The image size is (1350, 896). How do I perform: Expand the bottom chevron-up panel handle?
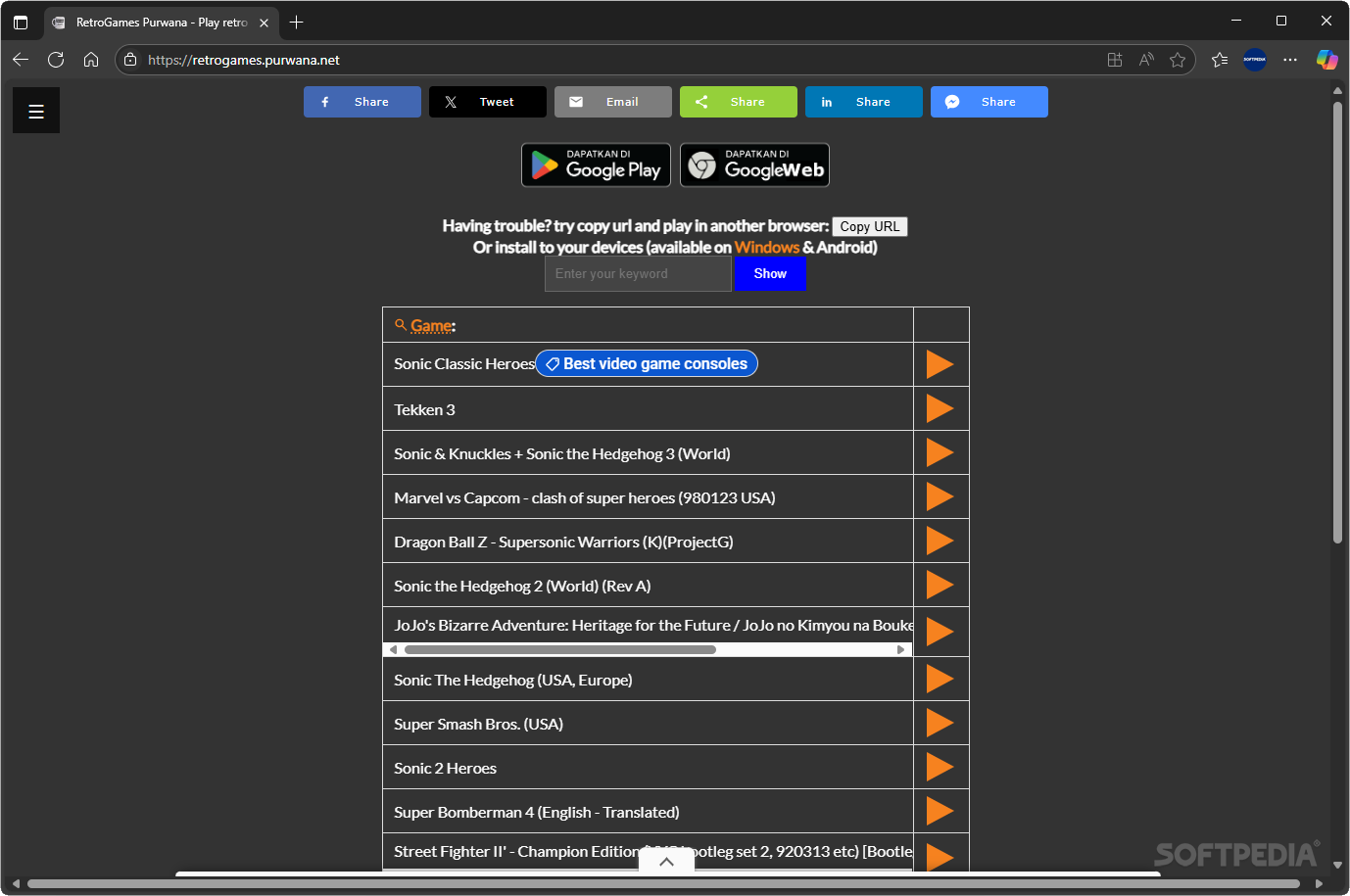tap(666, 862)
